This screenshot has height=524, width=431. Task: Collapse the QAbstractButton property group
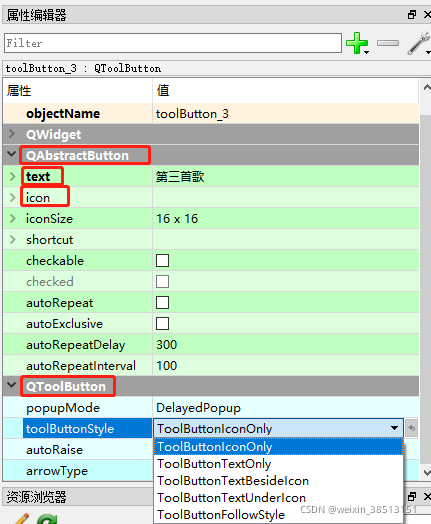(x=12, y=154)
